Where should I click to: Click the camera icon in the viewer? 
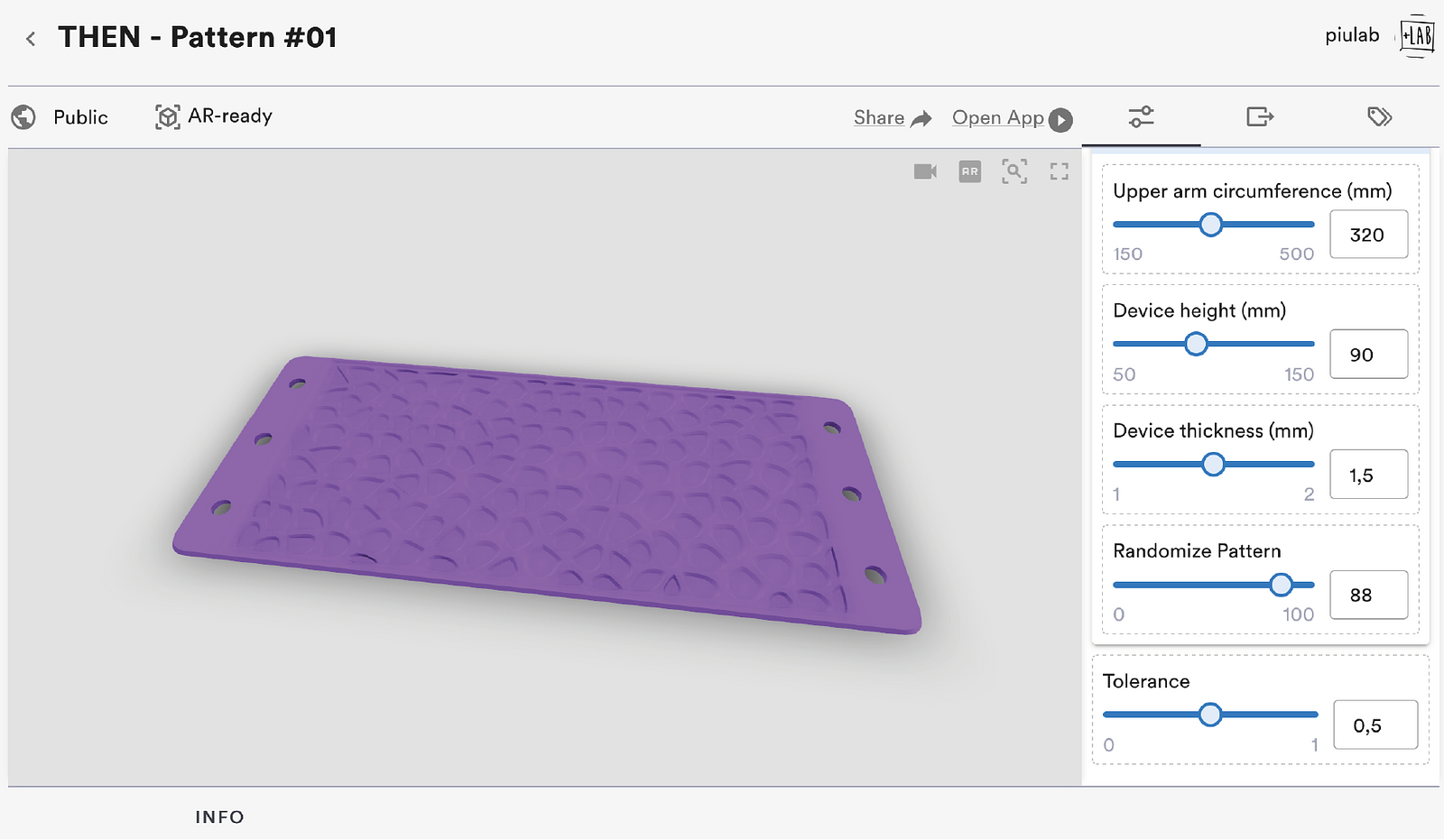(925, 171)
